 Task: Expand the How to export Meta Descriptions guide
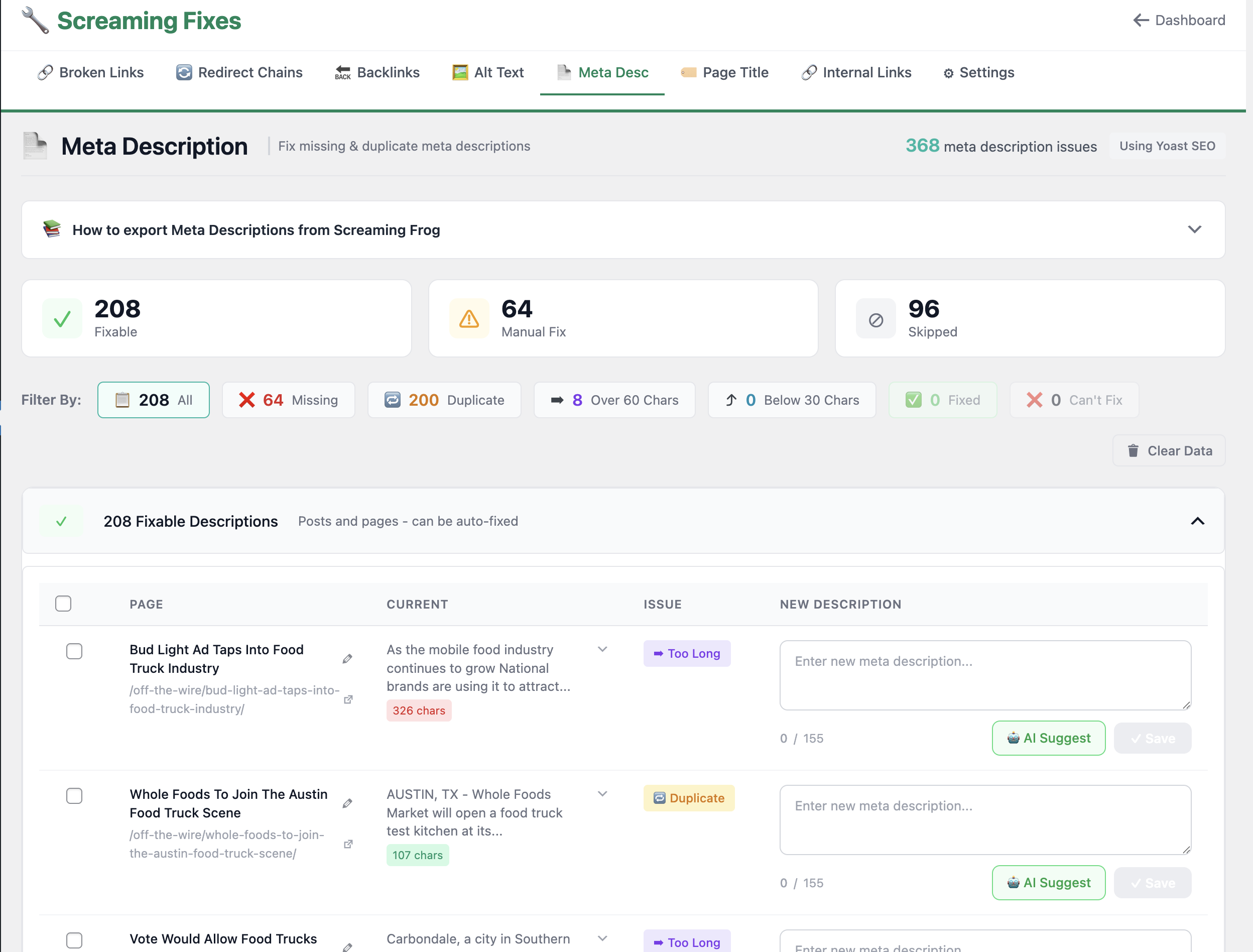[1195, 229]
